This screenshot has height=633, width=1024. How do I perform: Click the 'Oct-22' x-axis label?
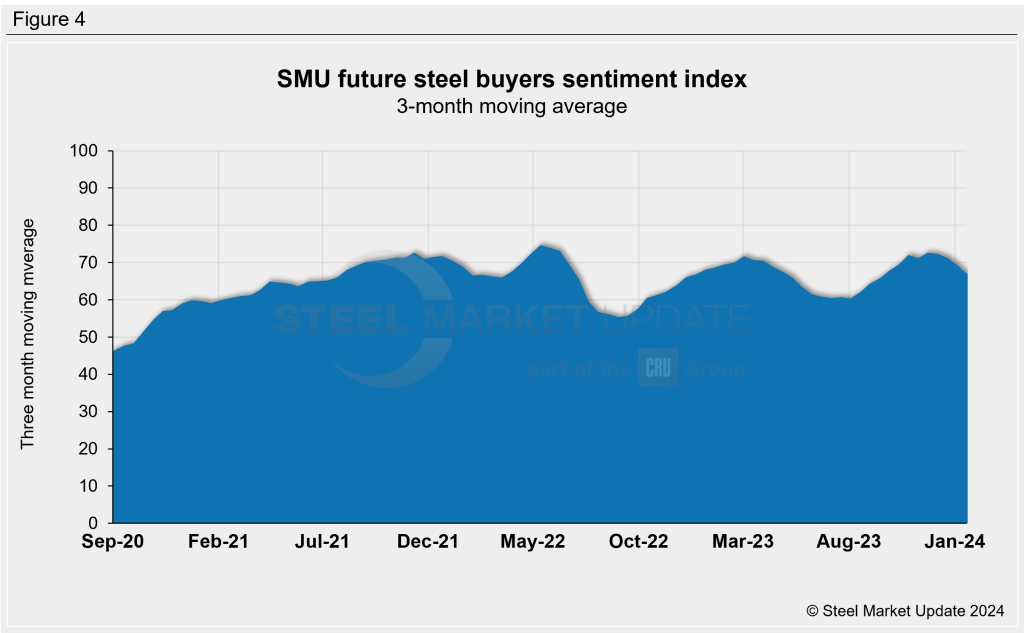click(639, 542)
